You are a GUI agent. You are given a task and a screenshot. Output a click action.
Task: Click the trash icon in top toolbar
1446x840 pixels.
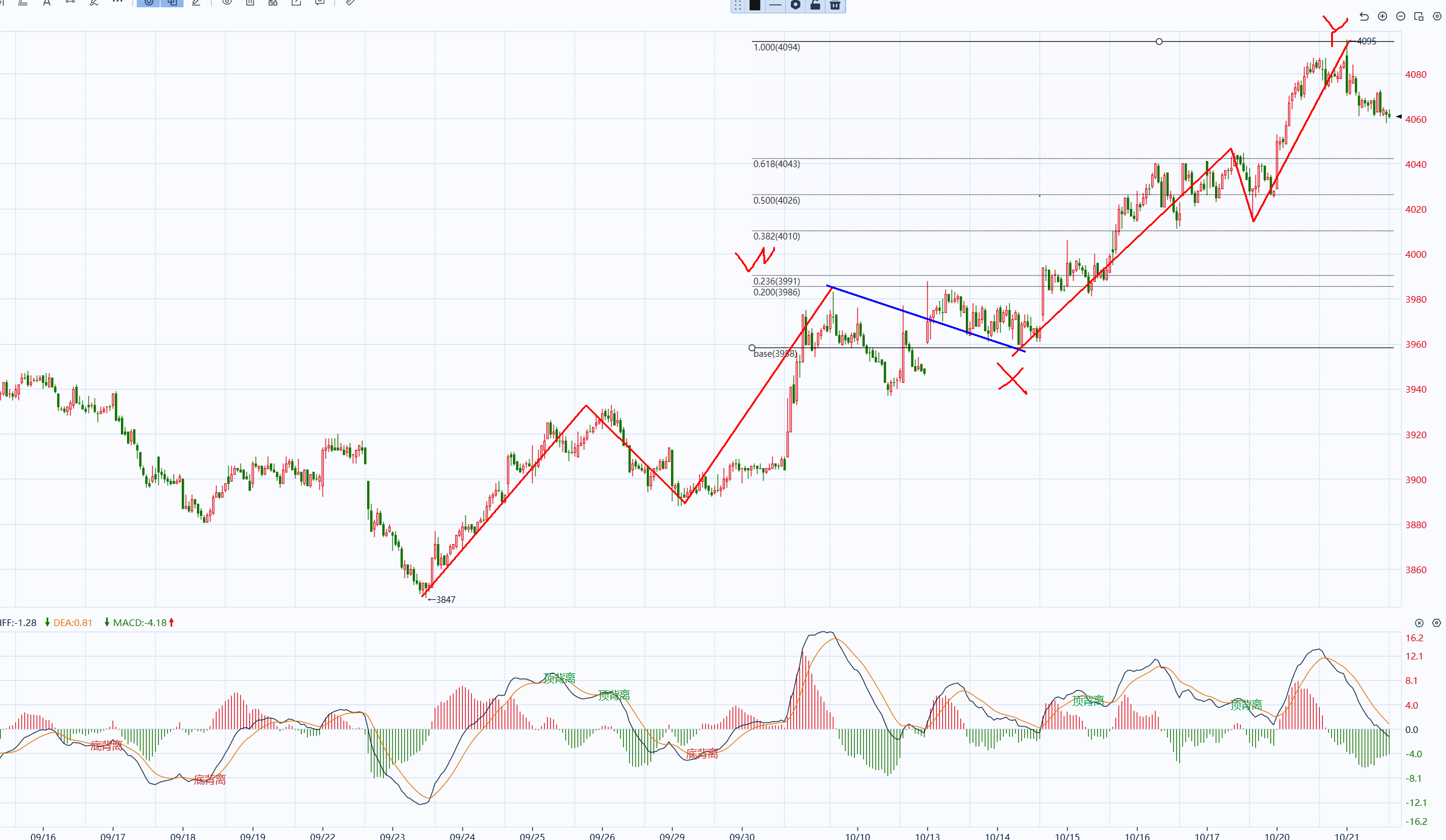[250, 2]
